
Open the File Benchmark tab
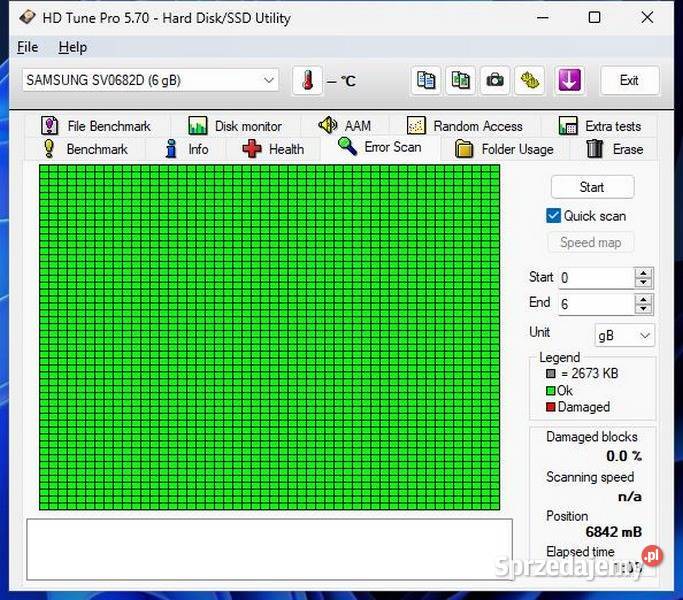(96, 126)
